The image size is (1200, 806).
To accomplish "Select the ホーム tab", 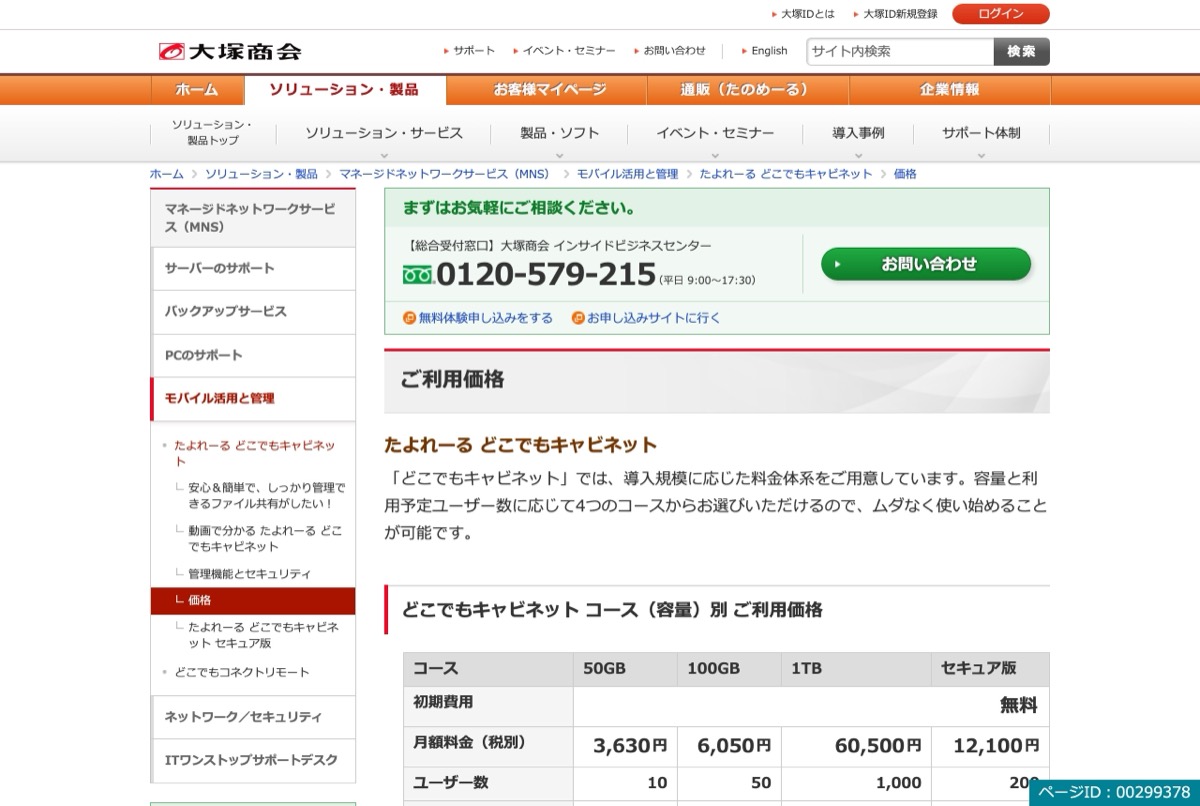I will click(197, 90).
